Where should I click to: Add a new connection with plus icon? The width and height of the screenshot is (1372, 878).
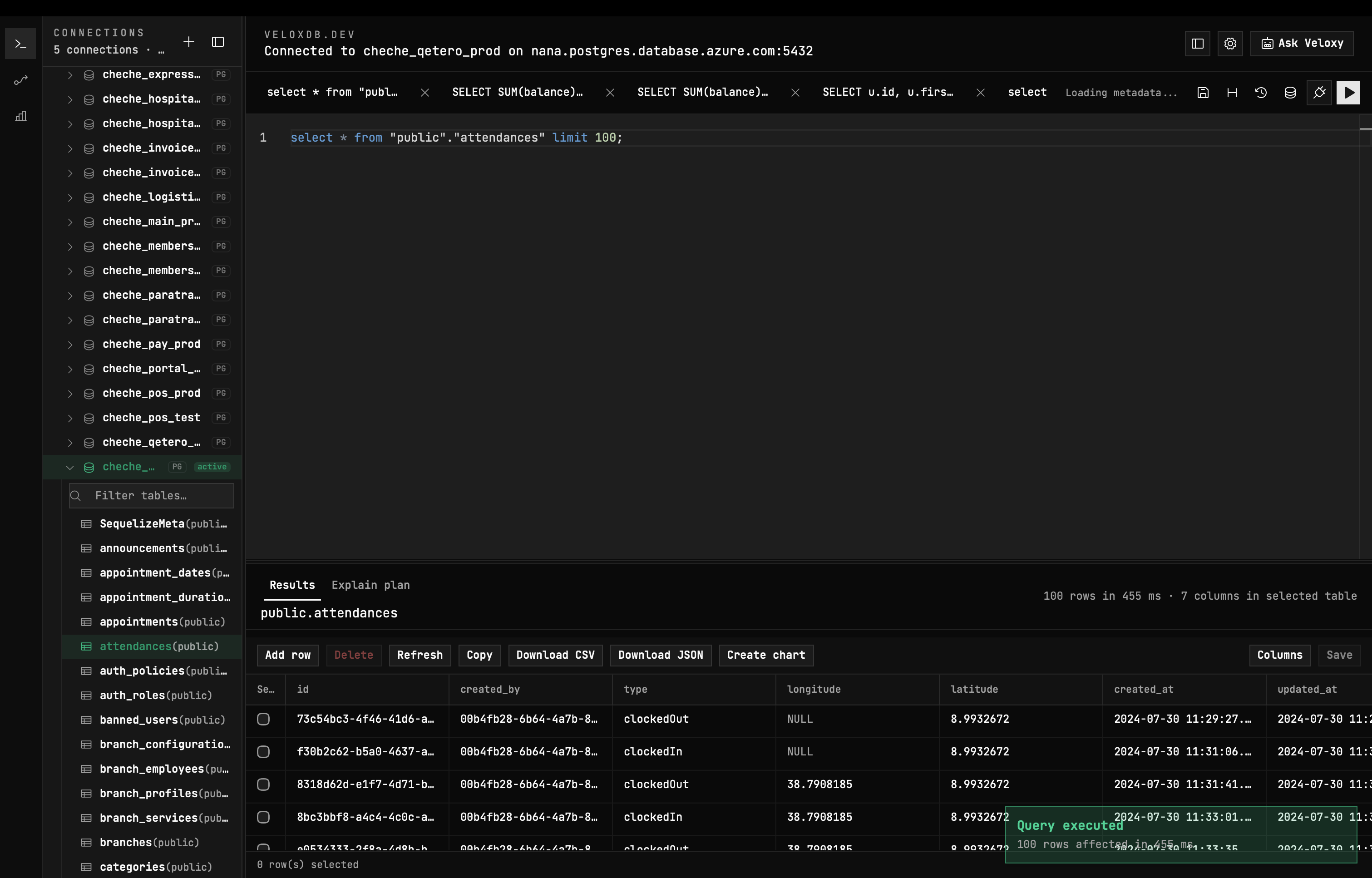(189, 42)
